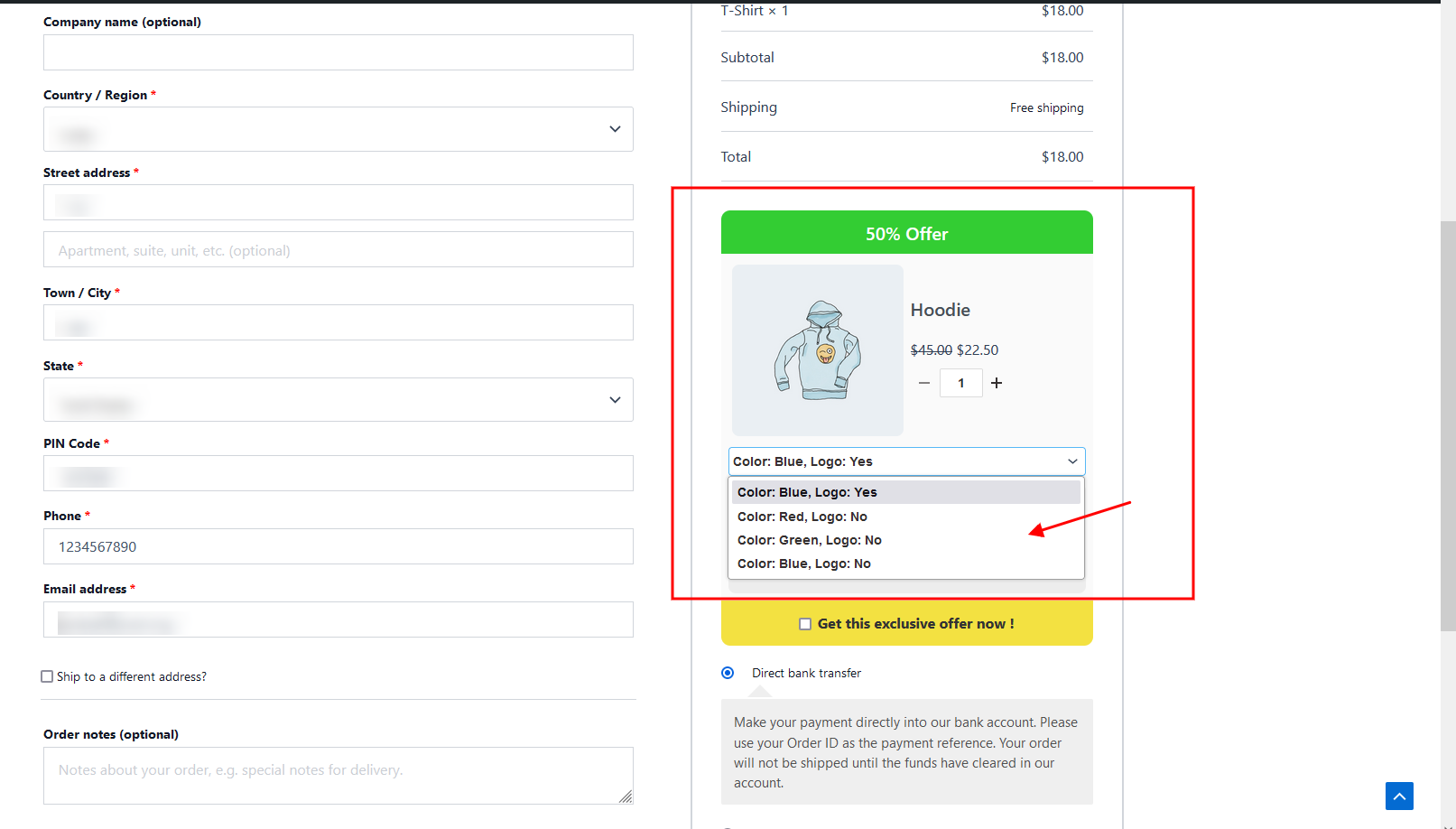The image size is (1456, 829).
Task: Pick 'Color: Blue, Logo: No' option
Action: [804, 564]
